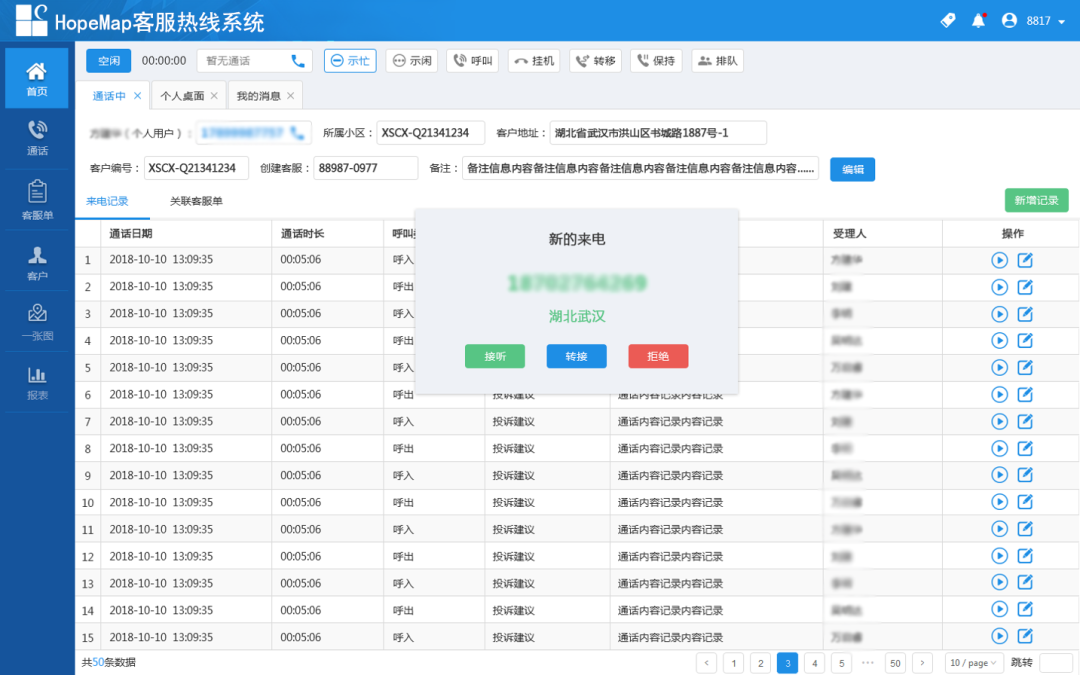Play the recording for row 1
This screenshot has height=675, width=1080.
pyautogui.click(x=999, y=260)
